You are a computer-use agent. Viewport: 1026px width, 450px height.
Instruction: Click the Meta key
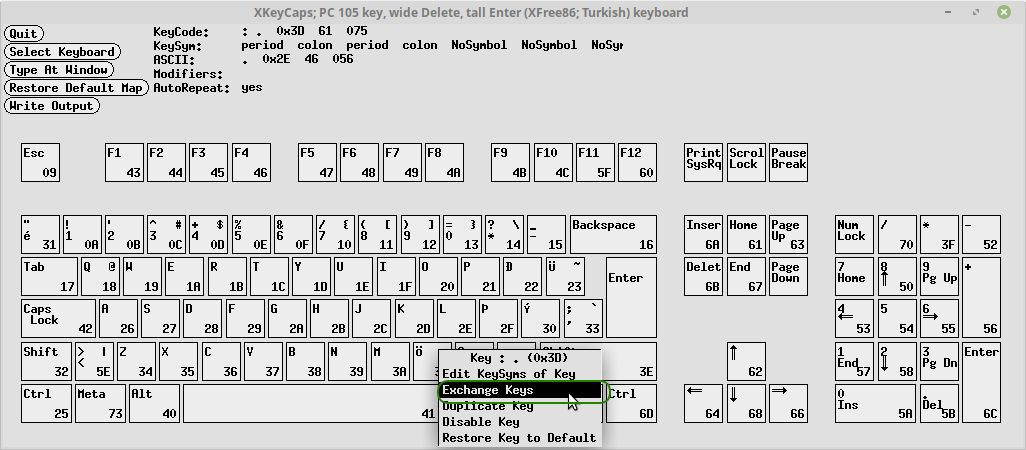[100, 404]
